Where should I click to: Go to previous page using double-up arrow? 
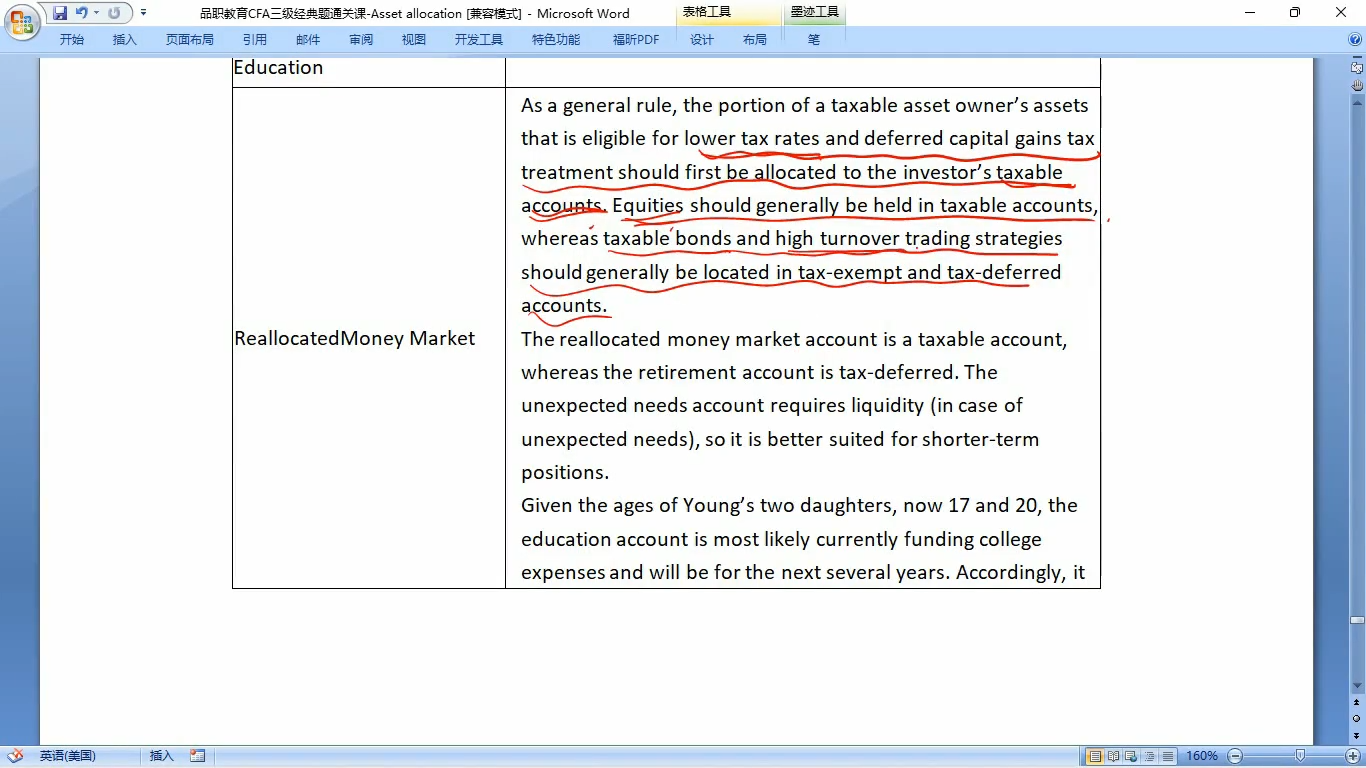point(1357,704)
